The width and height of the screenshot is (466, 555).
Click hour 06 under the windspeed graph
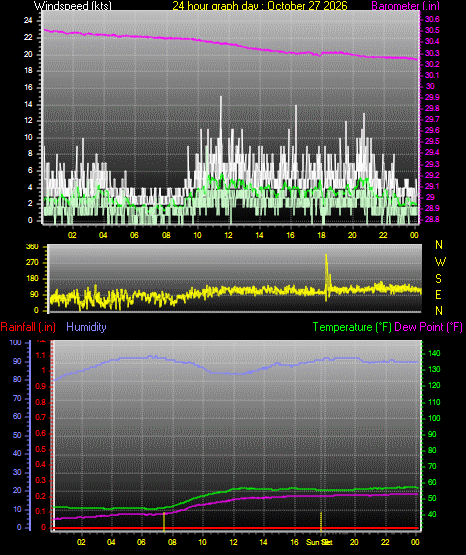point(134,235)
